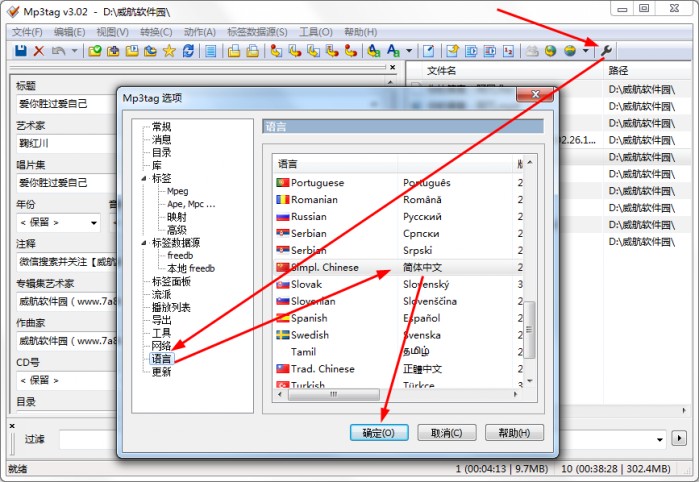
Task: Click the blue lined list document toolbar icon
Action: point(211,51)
